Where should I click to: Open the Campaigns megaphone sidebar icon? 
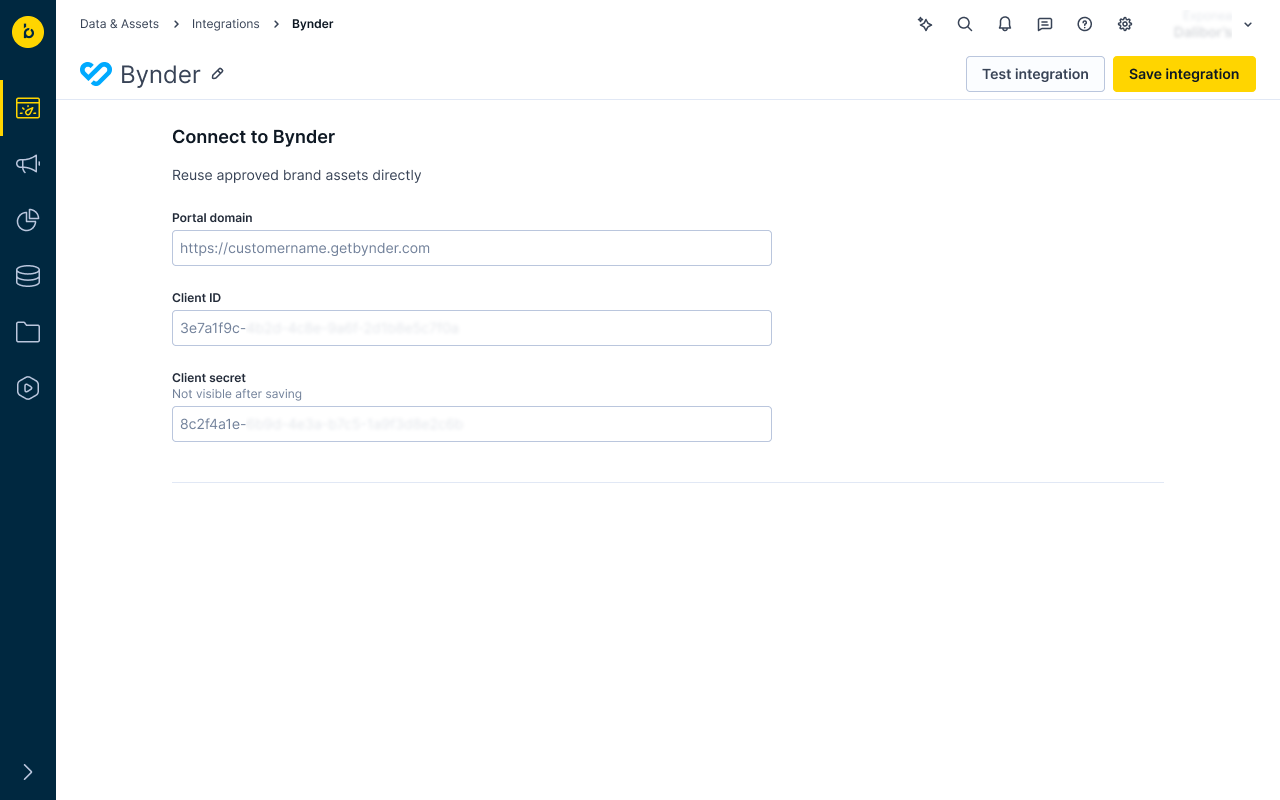click(28, 164)
